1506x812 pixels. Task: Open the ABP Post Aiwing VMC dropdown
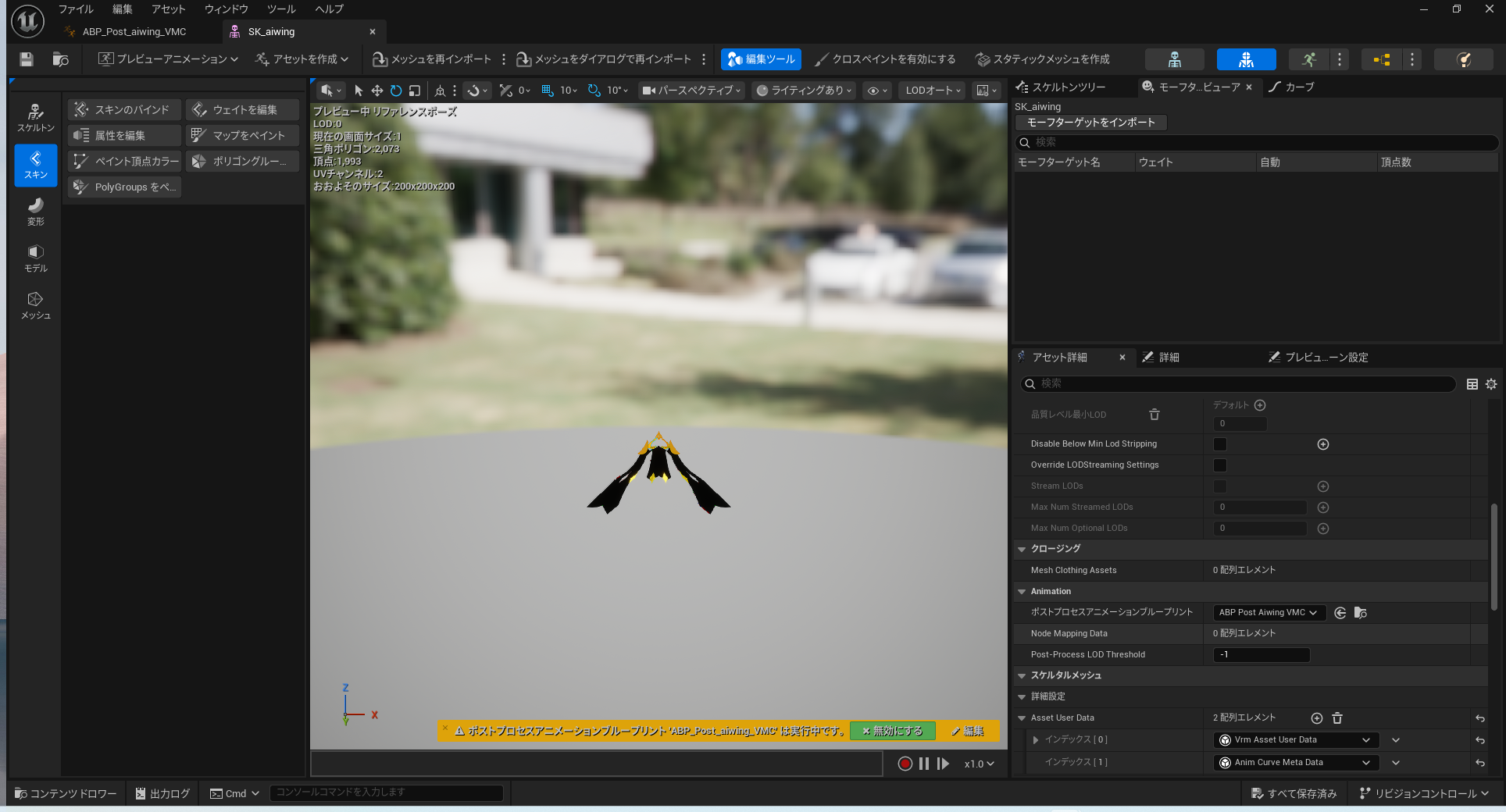pos(1268,613)
